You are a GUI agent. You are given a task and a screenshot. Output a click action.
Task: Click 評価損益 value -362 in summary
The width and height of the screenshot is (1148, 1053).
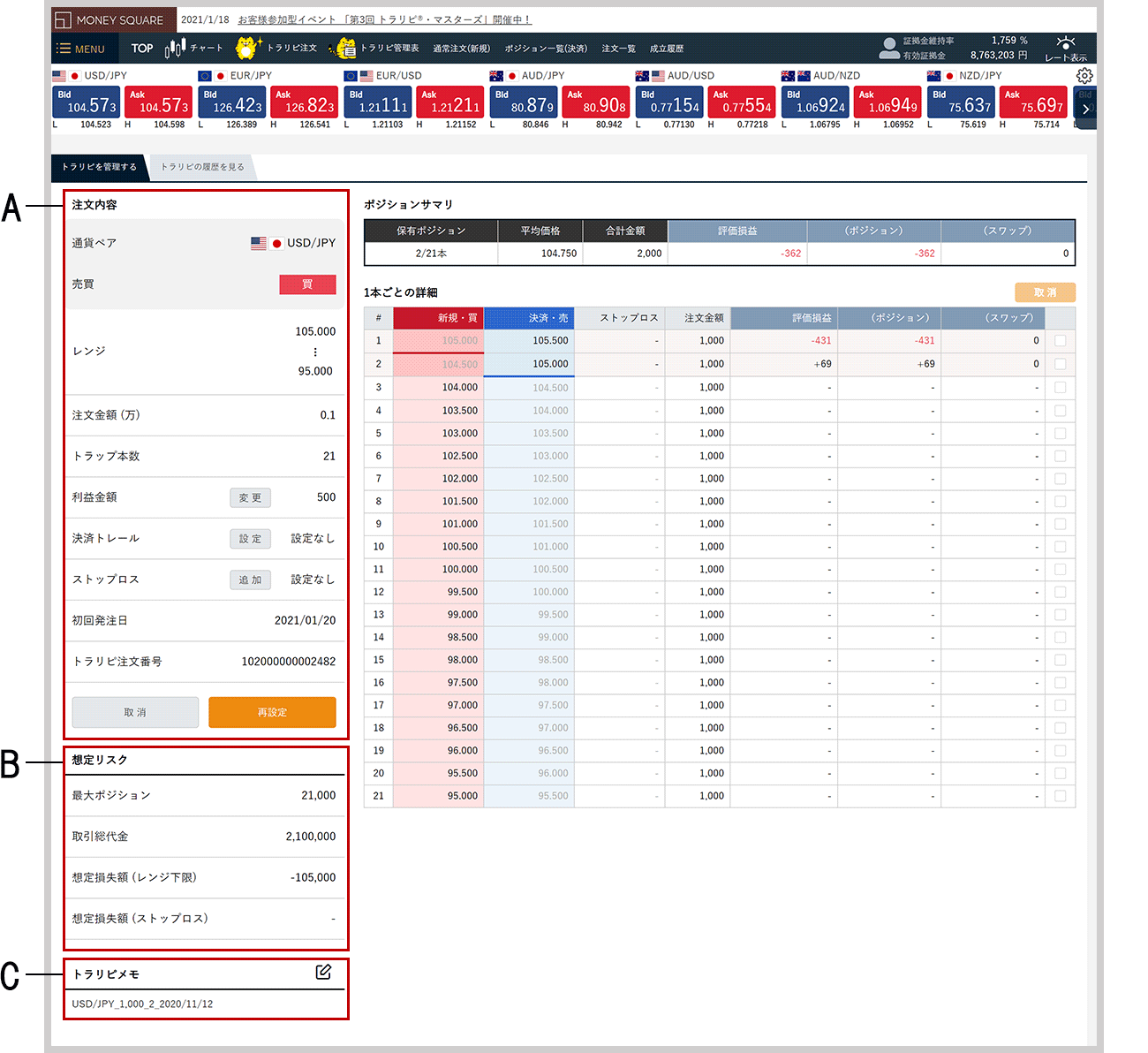(x=790, y=254)
